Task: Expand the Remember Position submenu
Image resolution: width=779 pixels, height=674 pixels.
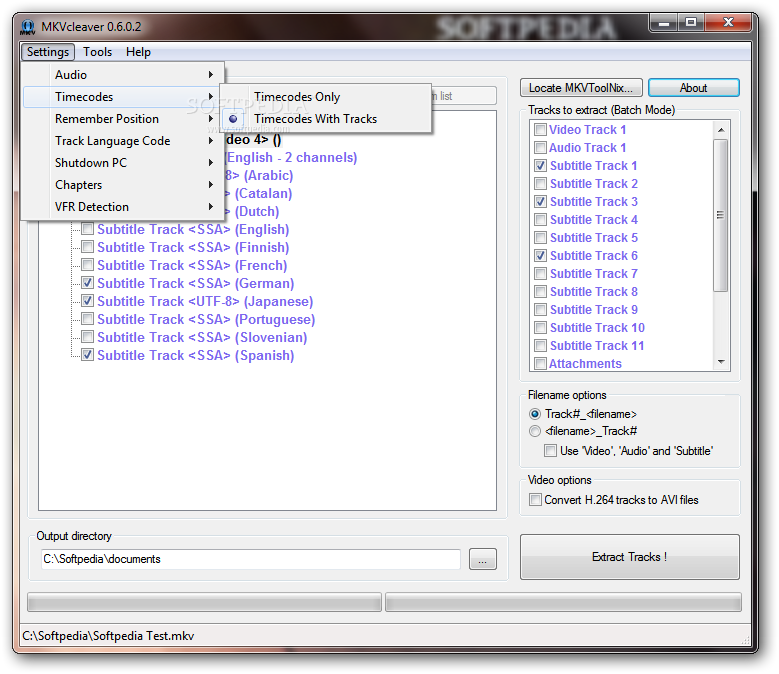Action: pyautogui.click(x=123, y=119)
